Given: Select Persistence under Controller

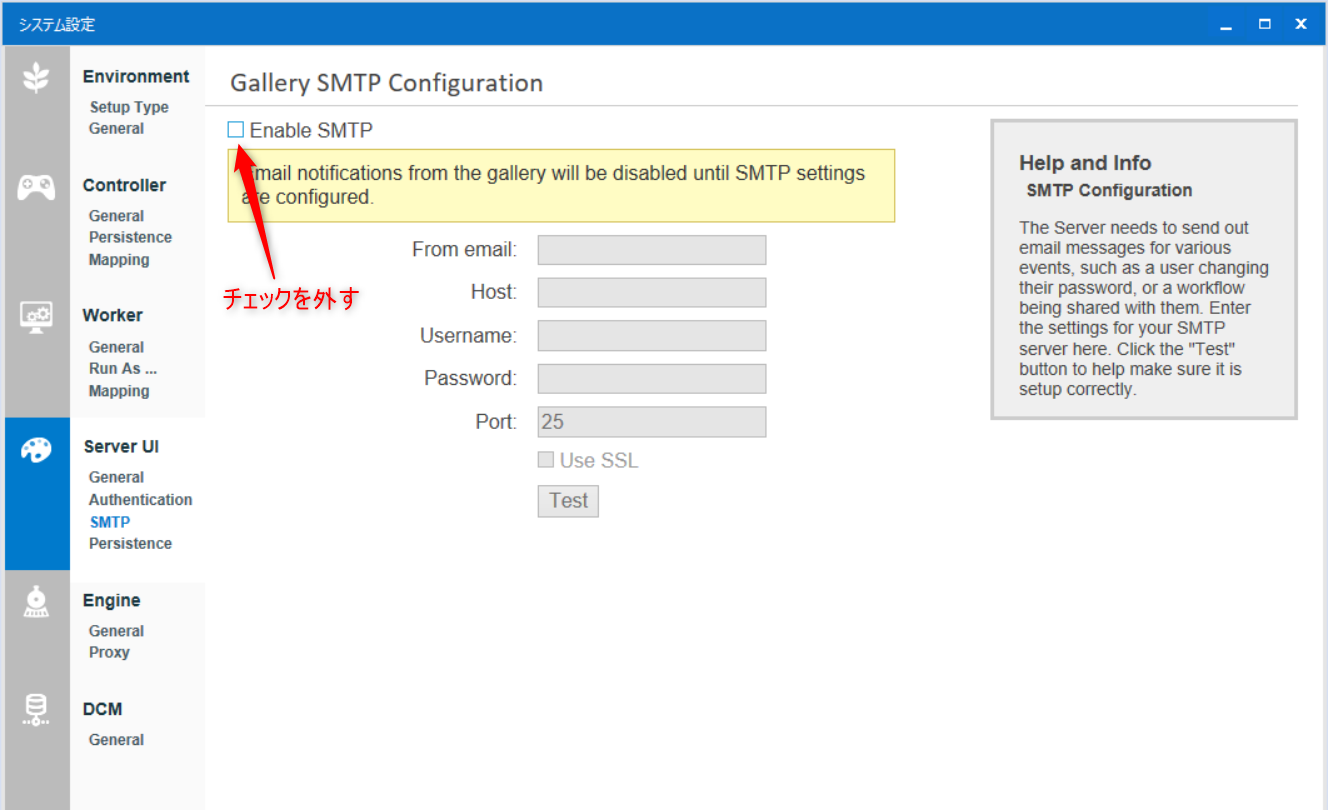Looking at the screenshot, I should pyautogui.click(x=130, y=237).
